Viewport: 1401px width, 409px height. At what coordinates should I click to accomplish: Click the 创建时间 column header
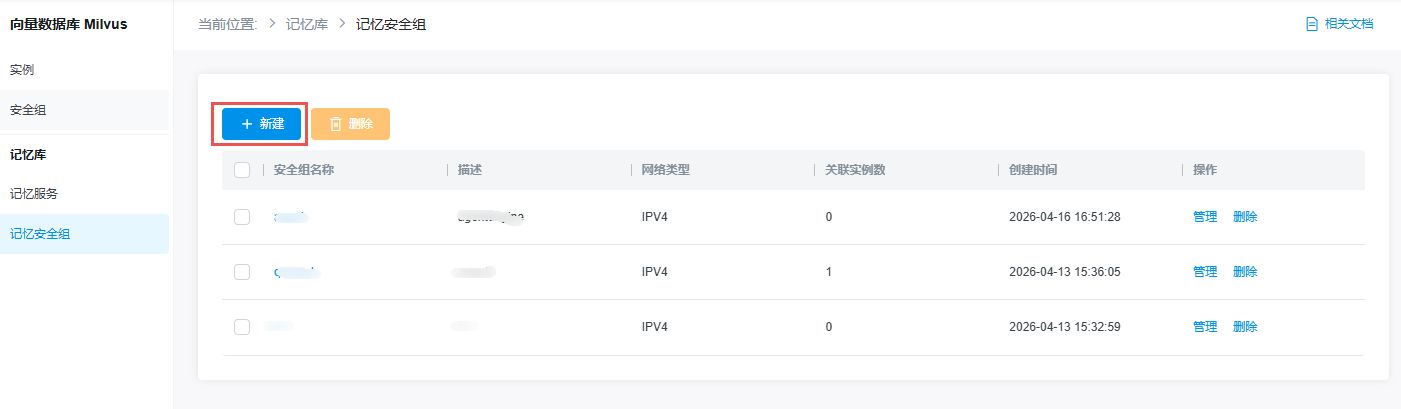click(1033, 170)
